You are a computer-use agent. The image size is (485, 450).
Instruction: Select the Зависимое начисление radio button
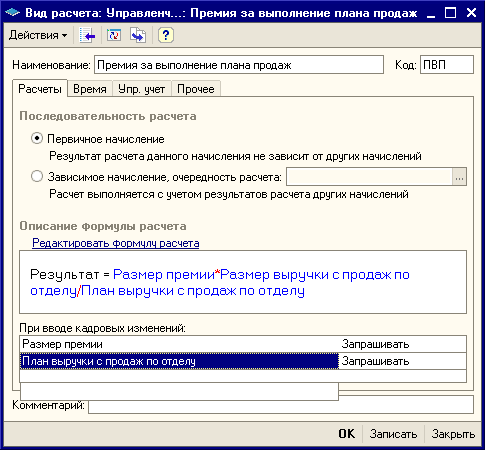coord(37,176)
